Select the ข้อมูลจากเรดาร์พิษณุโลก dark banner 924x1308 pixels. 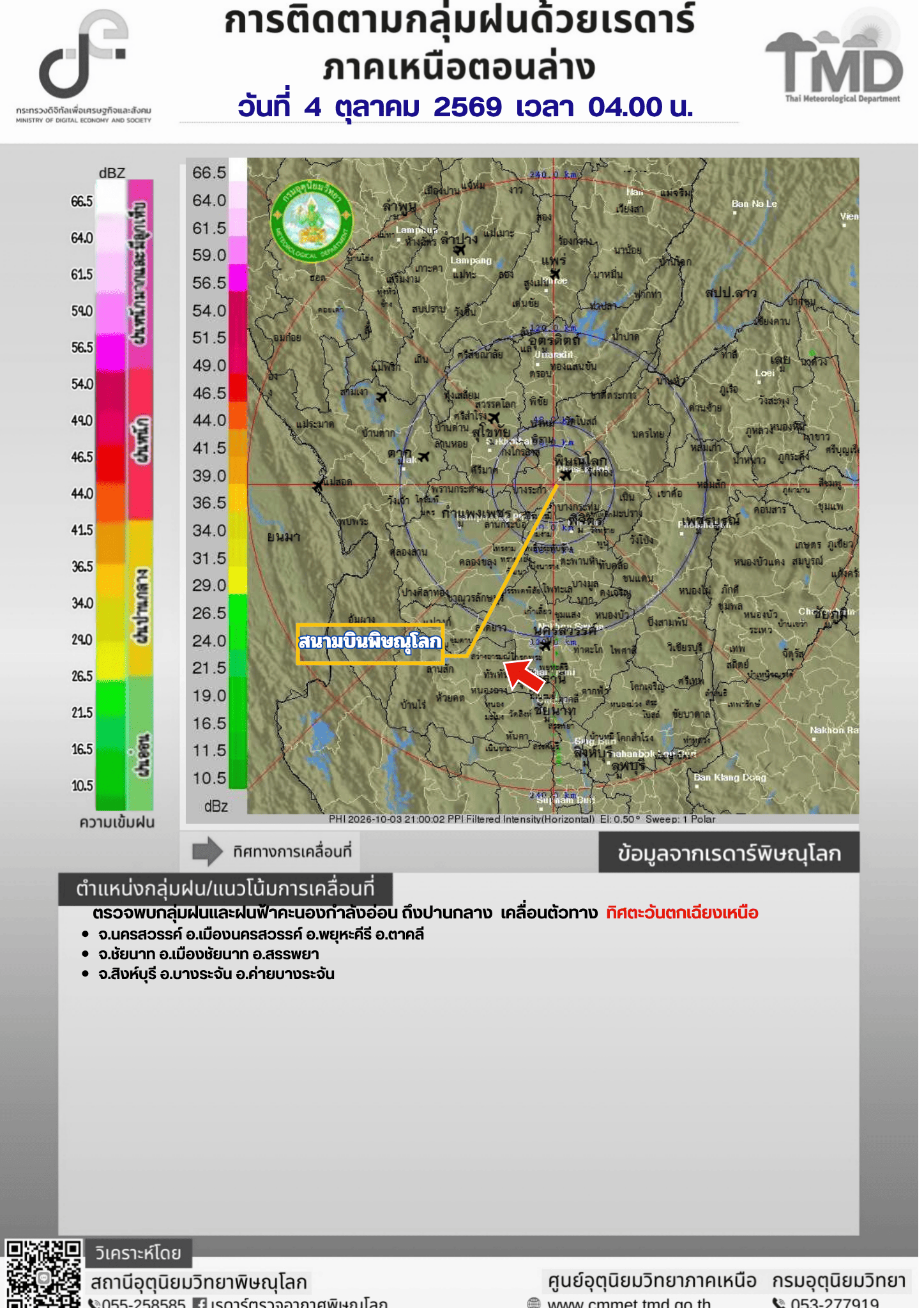click(729, 853)
